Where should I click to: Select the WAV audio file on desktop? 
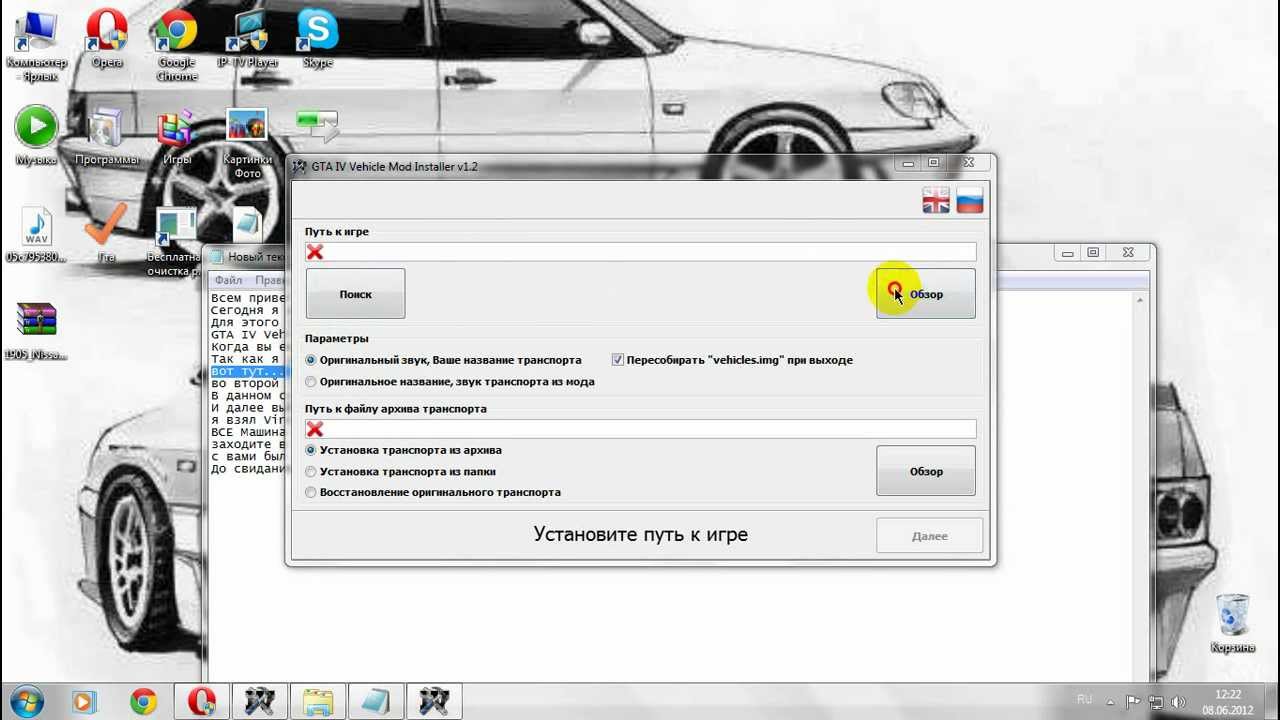tap(36, 235)
